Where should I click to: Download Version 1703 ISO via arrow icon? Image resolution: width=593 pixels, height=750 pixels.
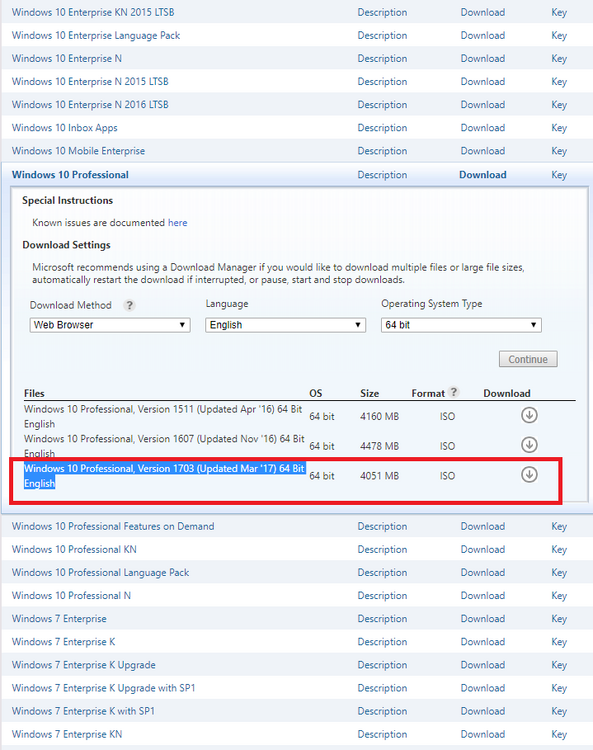coord(529,474)
